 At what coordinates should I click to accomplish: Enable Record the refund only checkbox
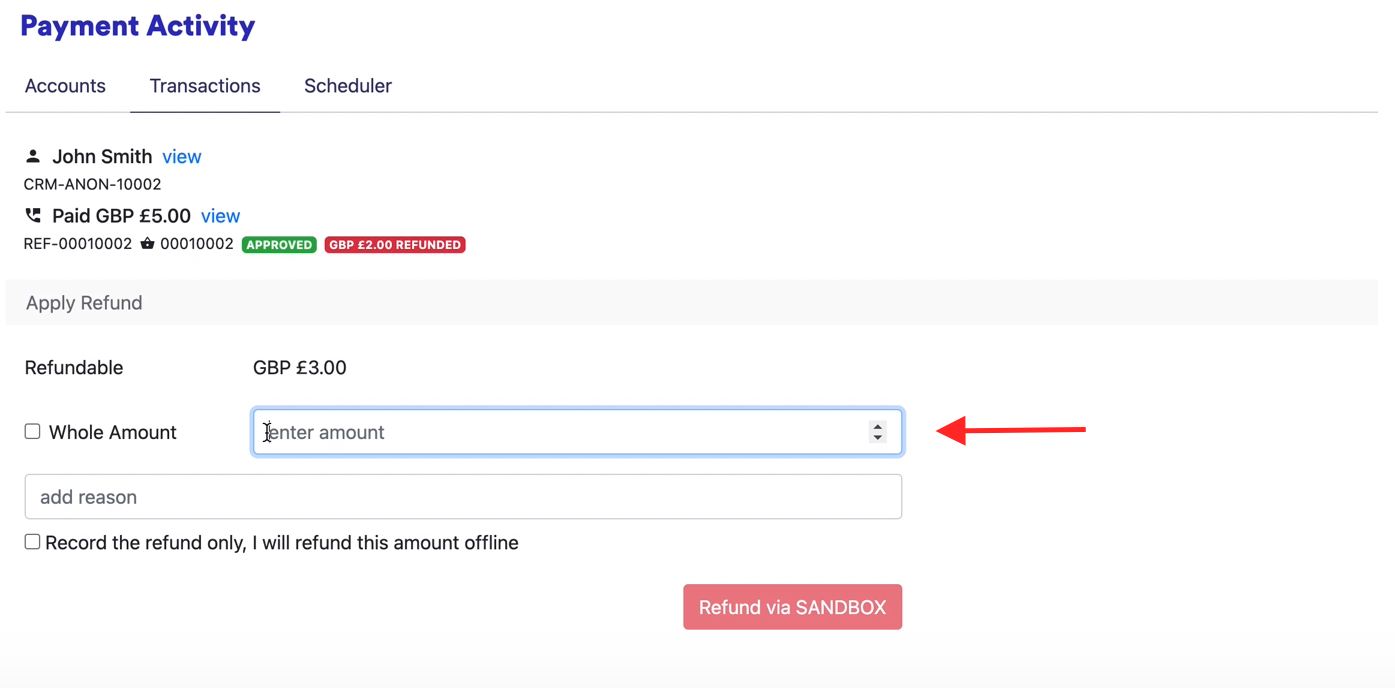pyautogui.click(x=33, y=542)
